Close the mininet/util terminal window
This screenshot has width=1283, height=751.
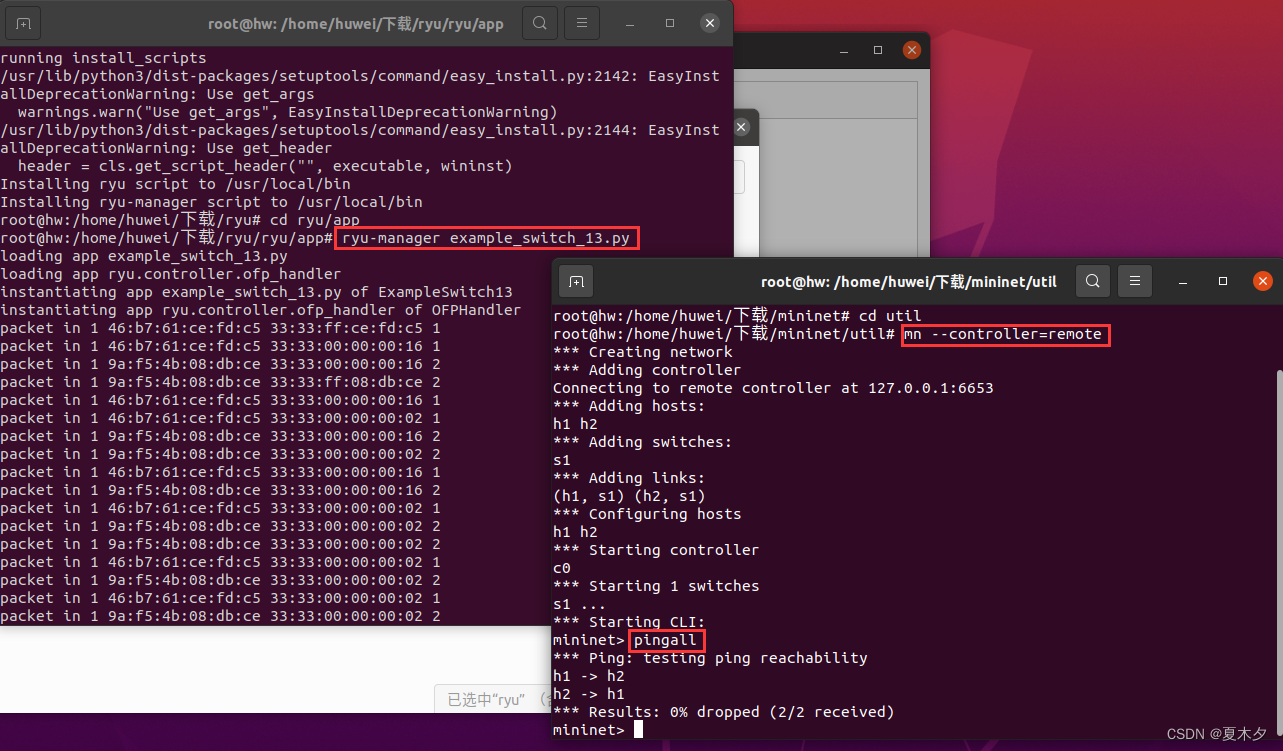click(1263, 281)
